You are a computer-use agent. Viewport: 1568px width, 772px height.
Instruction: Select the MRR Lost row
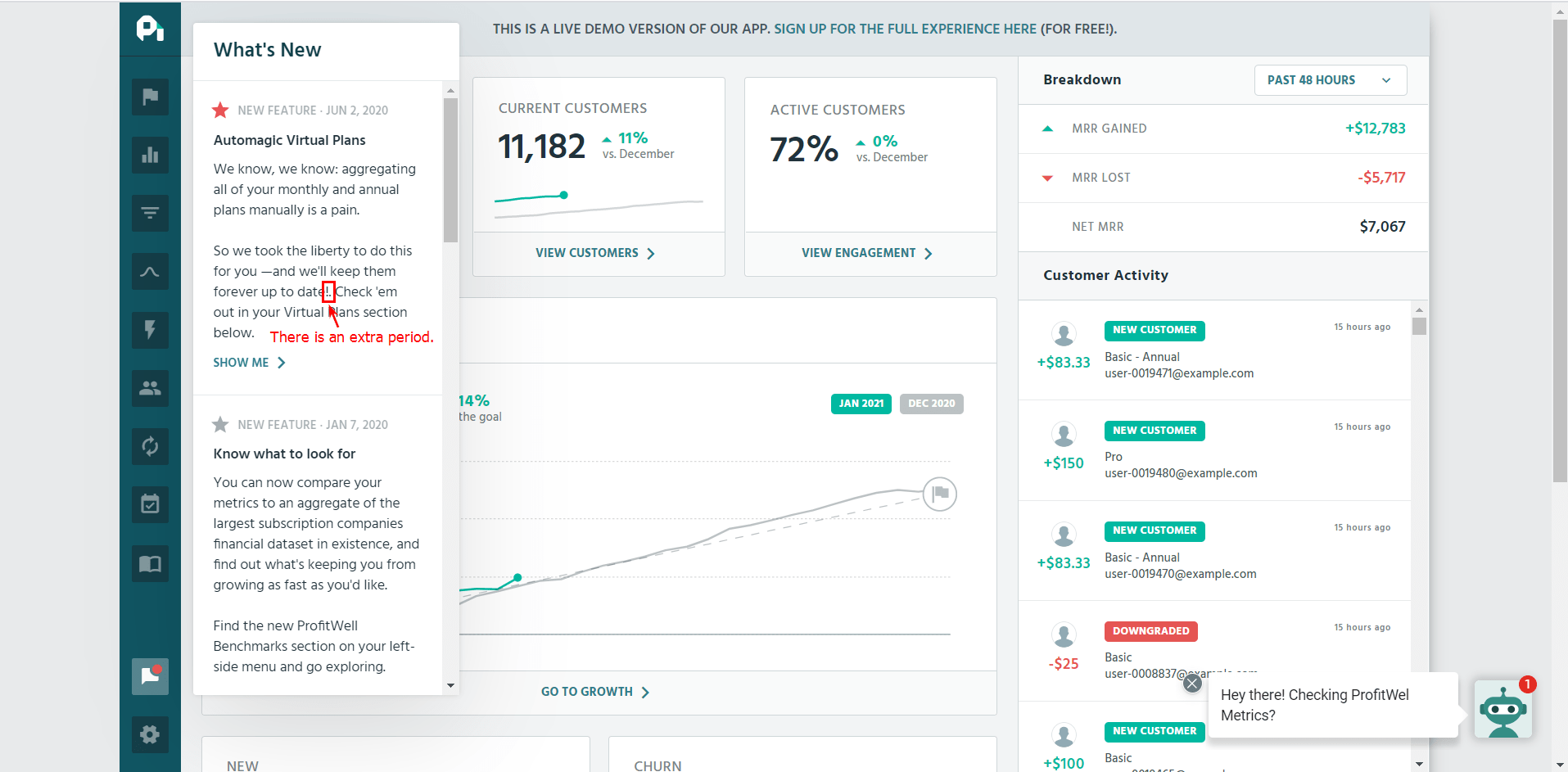[1223, 178]
